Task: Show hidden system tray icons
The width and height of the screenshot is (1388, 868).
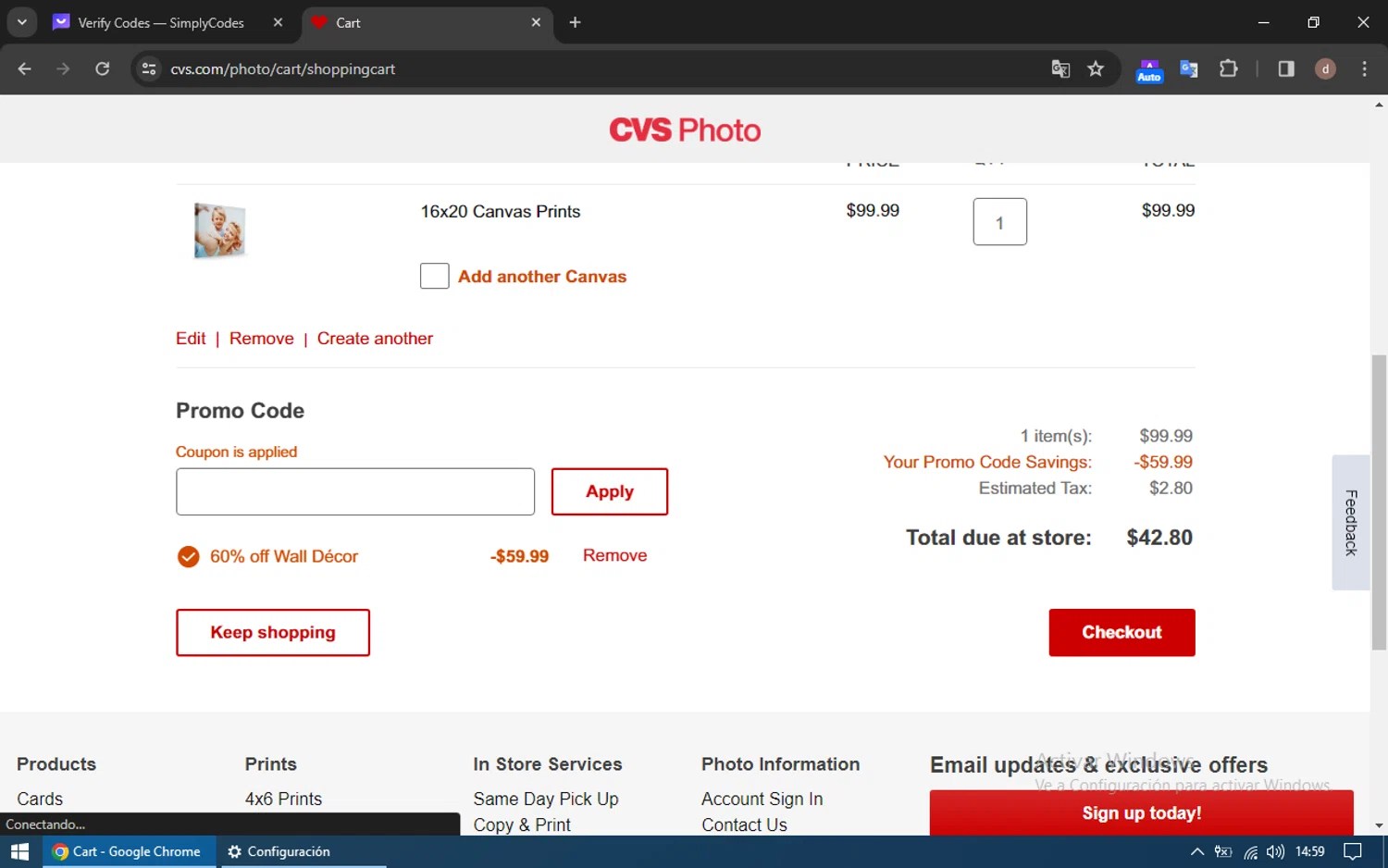Action: (x=1196, y=851)
